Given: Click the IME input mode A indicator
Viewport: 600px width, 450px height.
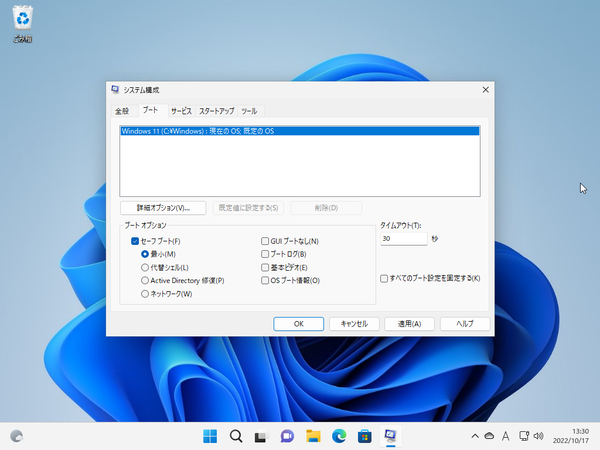Looking at the screenshot, I should pos(505,436).
